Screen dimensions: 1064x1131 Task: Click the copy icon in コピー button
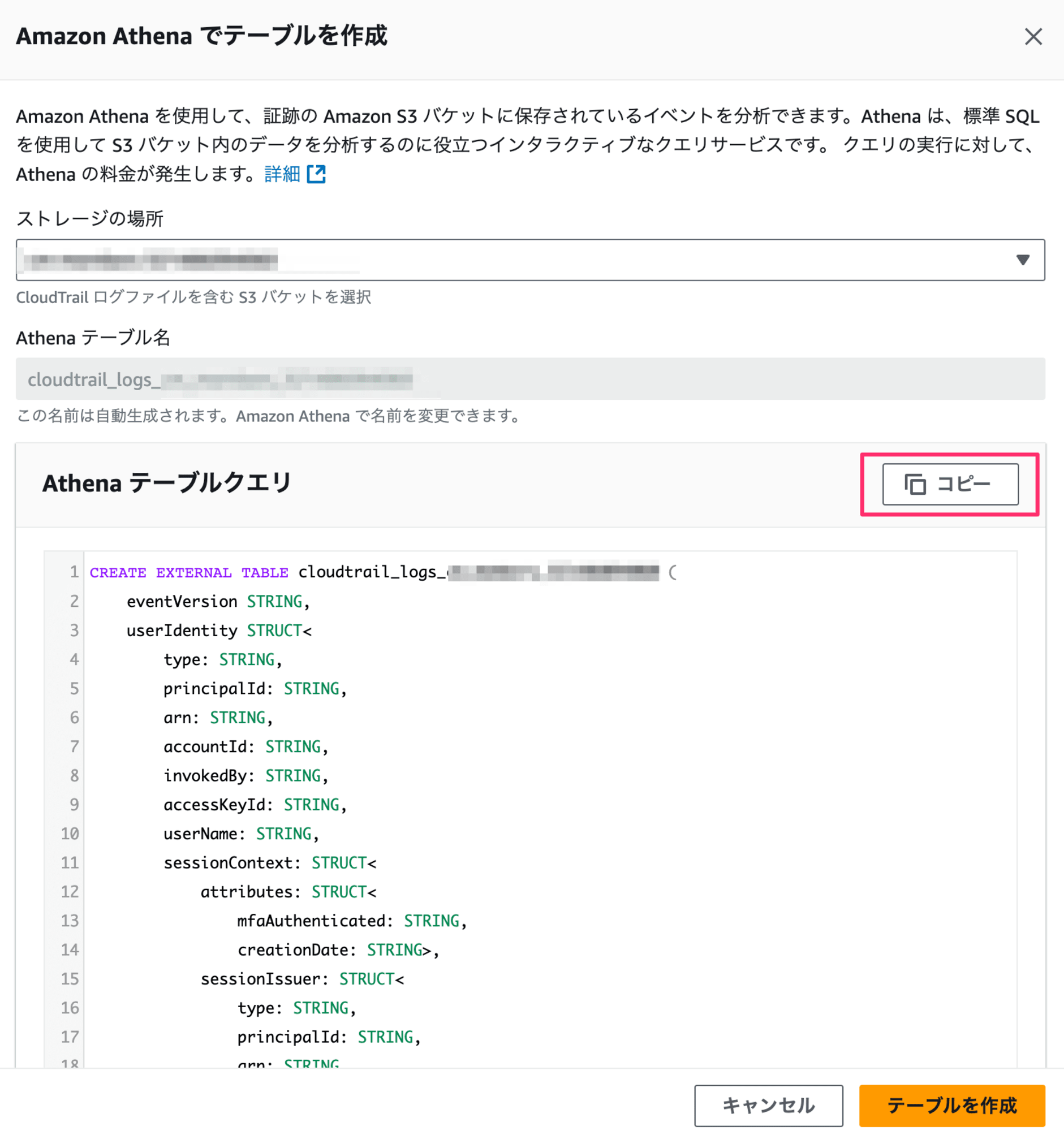[915, 485]
